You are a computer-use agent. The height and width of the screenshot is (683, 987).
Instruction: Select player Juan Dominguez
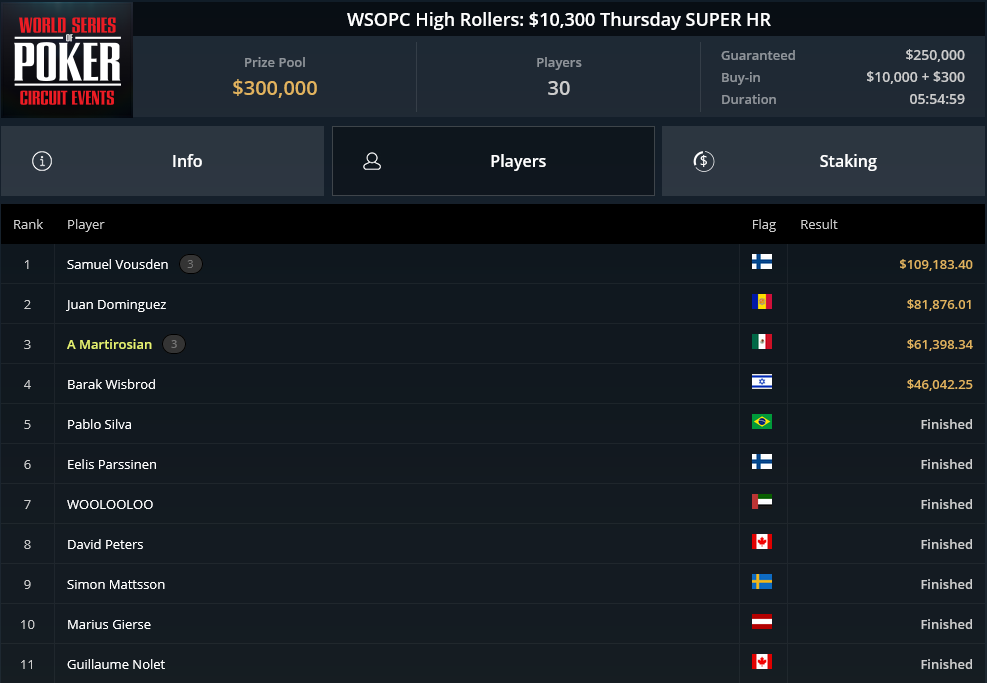[x=116, y=305]
